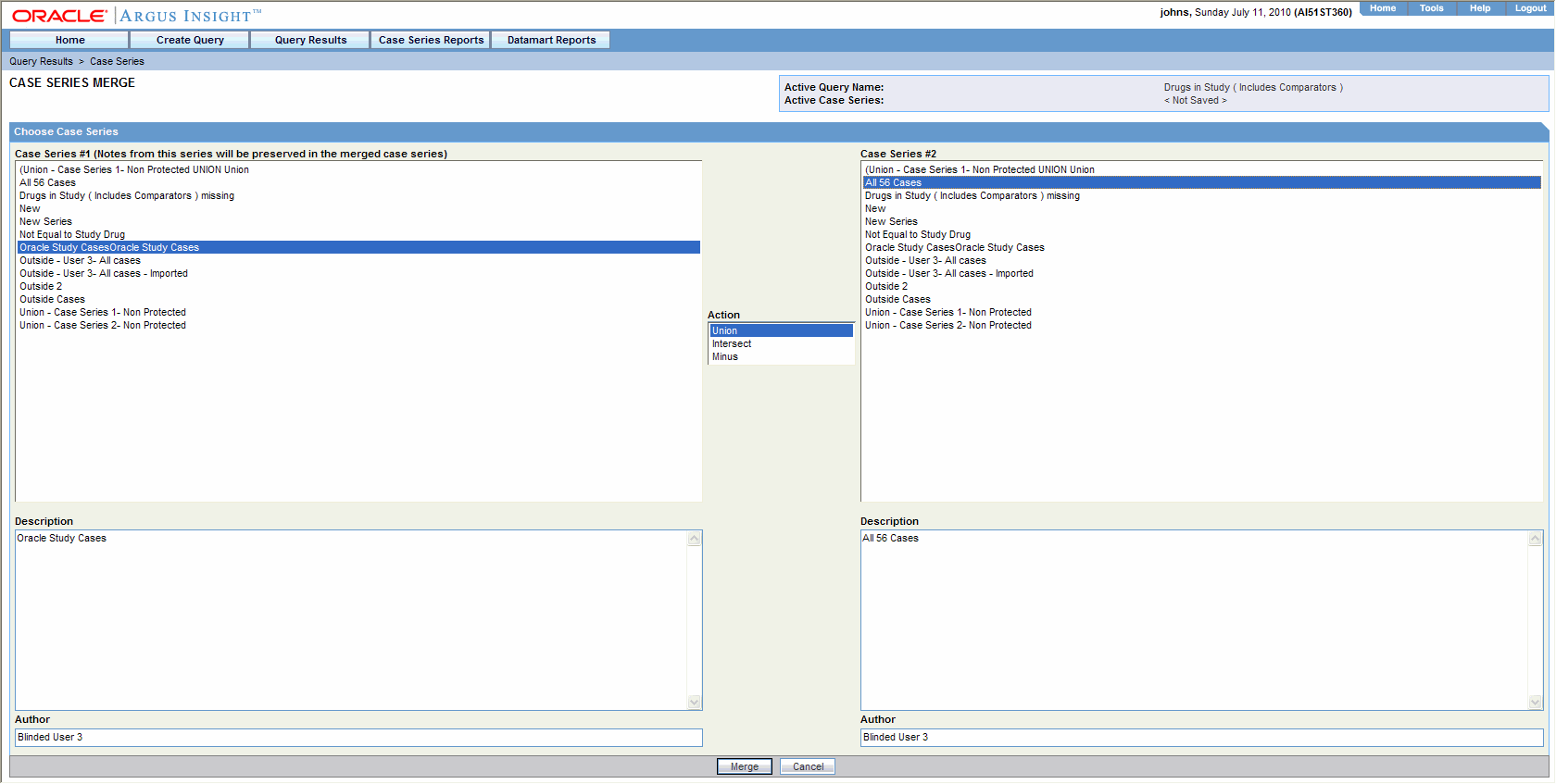Image resolution: width=1556 pixels, height=784 pixels.
Task: Select 'Outside Cases' in Case Series #1
Action: point(358,299)
